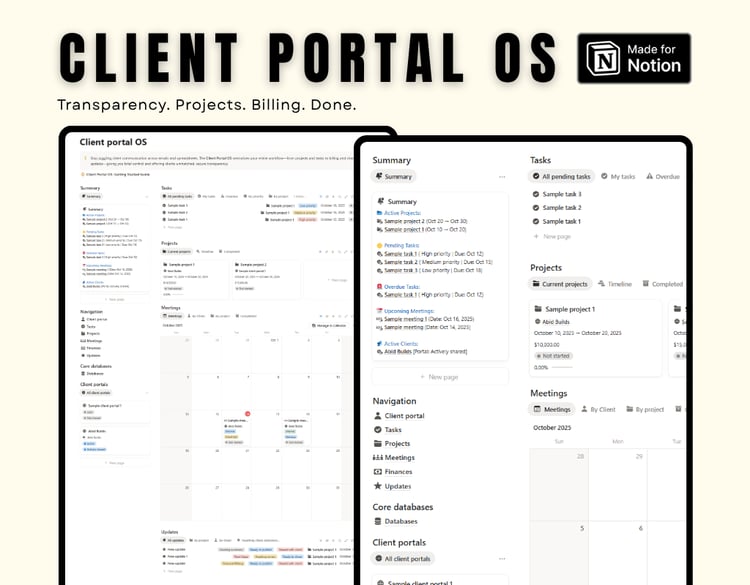The width and height of the screenshot is (750, 585).
Task: Switch to the My tasks tab
Action: pyautogui.click(x=618, y=177)
